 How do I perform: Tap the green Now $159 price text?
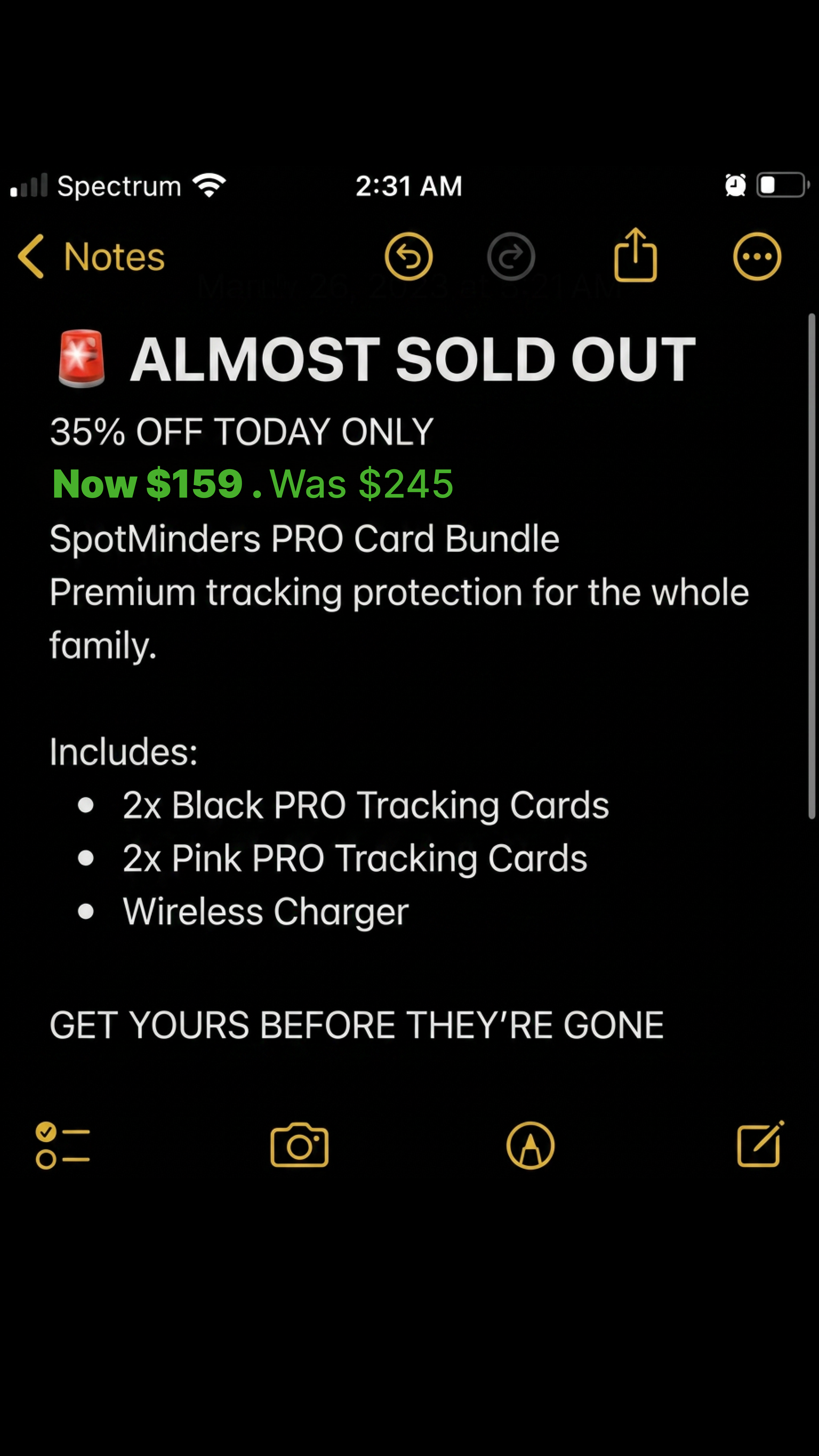pyautogui.click(x=148, y=484)
